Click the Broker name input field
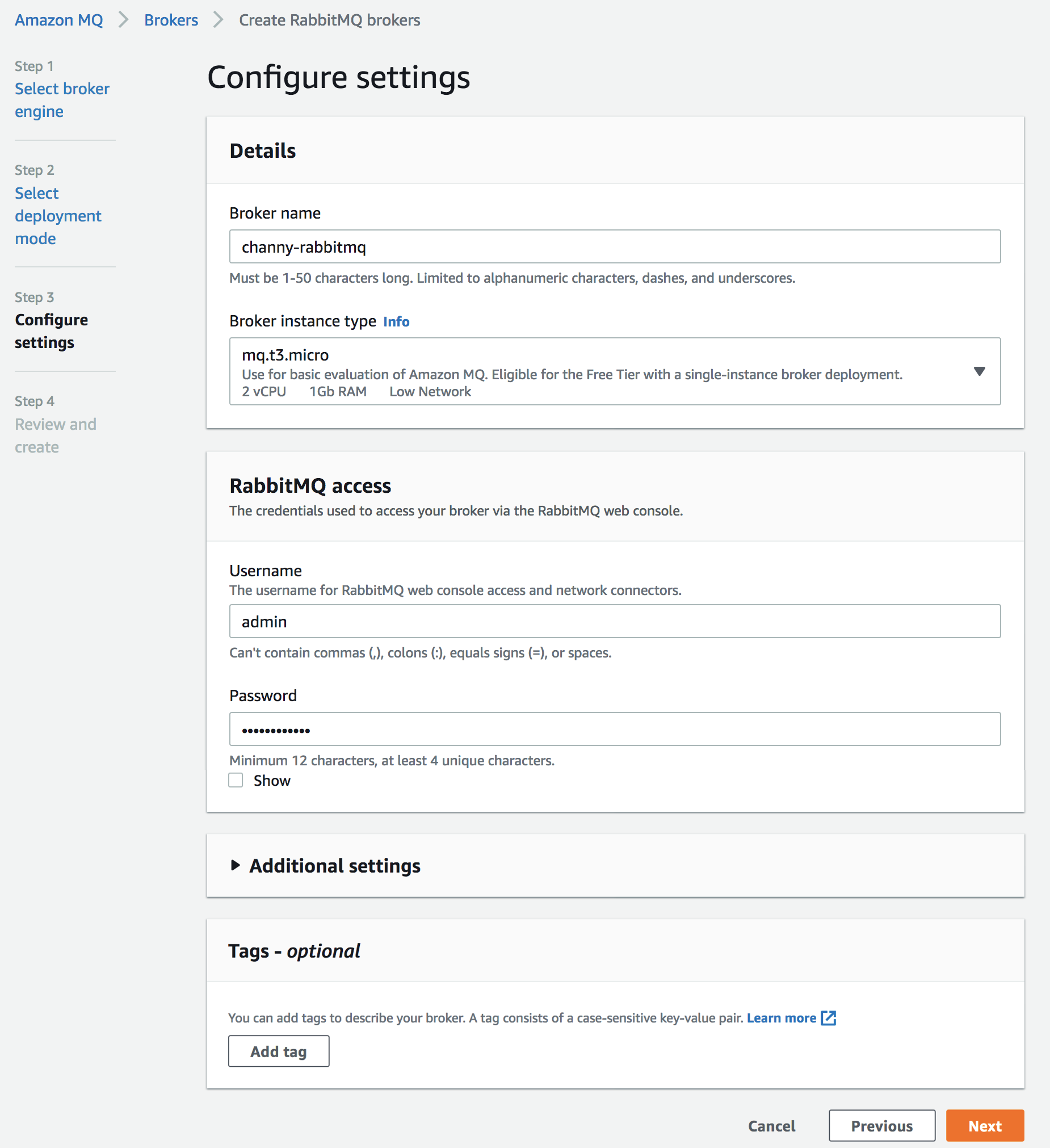 pyautogui.click(x=615, y=246)
